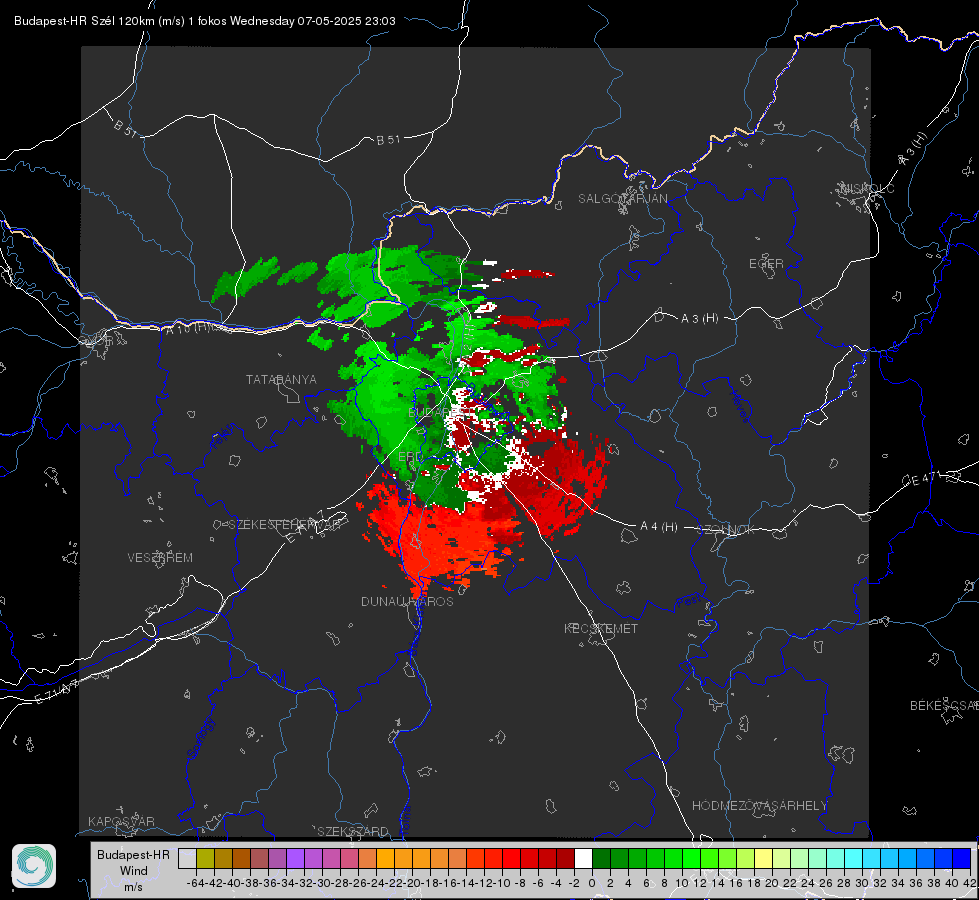Select the blue Somogy county label

click(200, 738)
